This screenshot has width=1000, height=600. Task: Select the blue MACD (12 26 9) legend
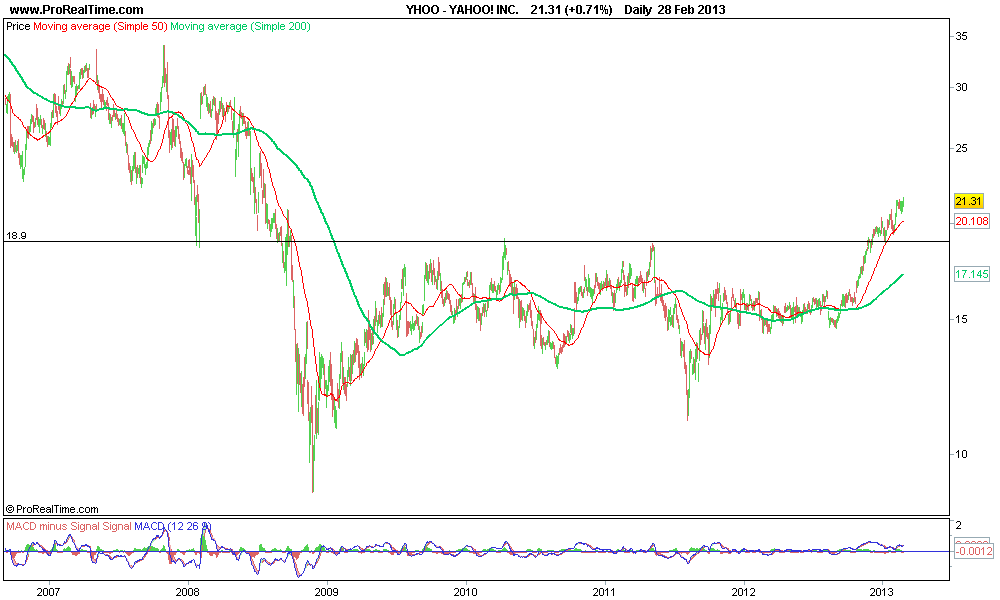[x=172, y=526]
